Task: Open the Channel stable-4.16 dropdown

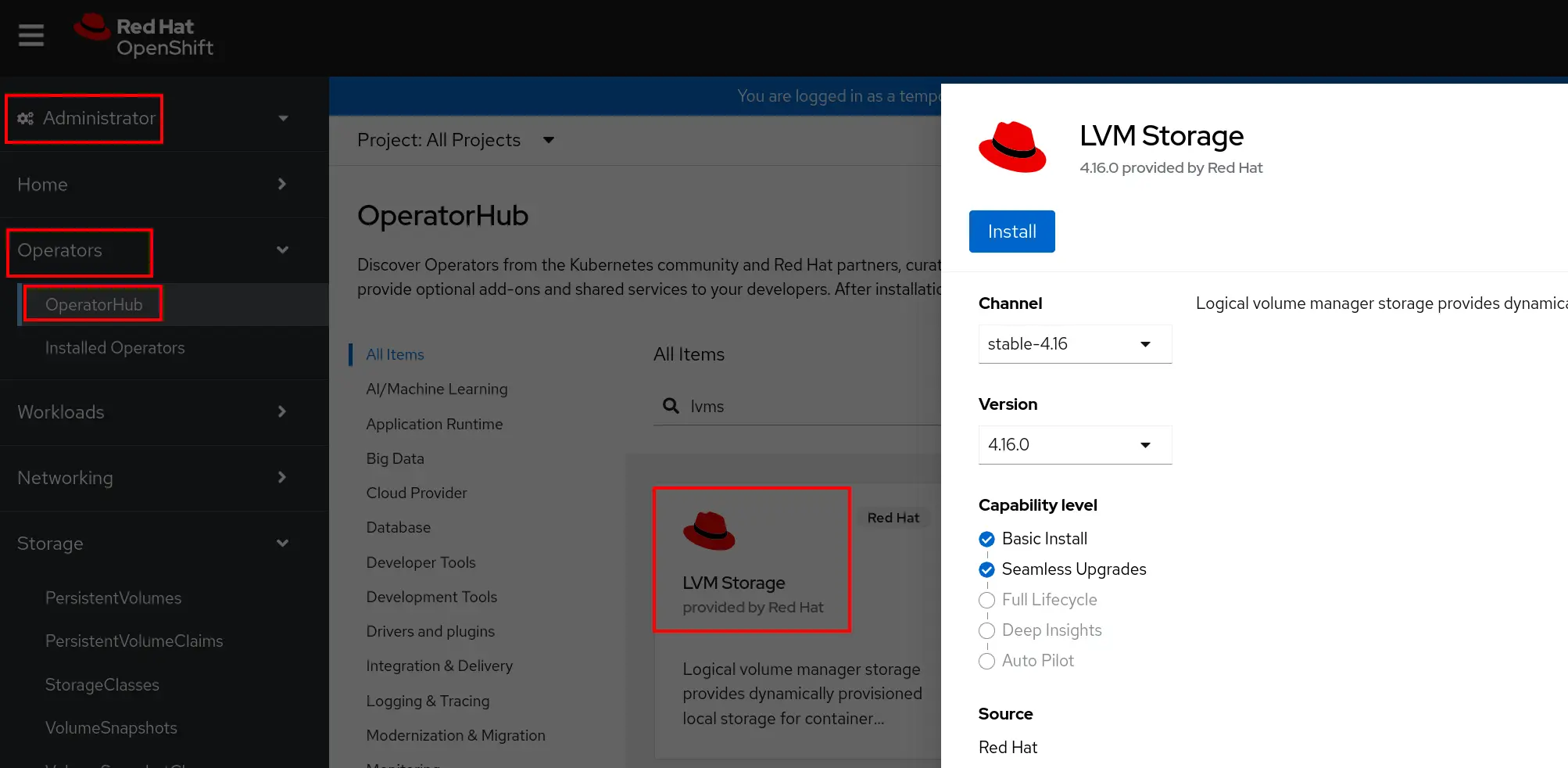Action: pyautogui.click(x=1075, y=344)
